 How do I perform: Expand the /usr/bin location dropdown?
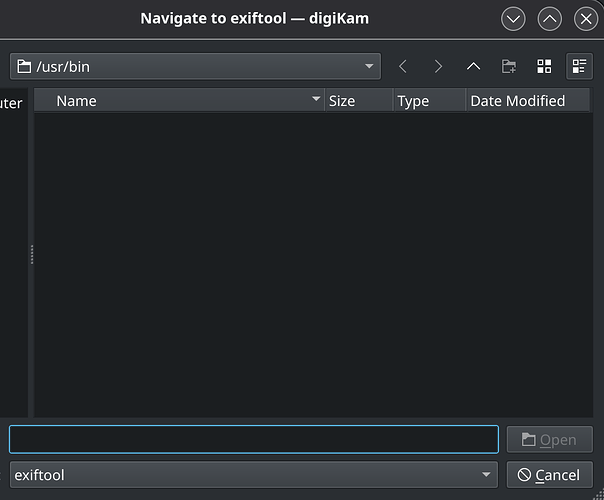[370, 67]
